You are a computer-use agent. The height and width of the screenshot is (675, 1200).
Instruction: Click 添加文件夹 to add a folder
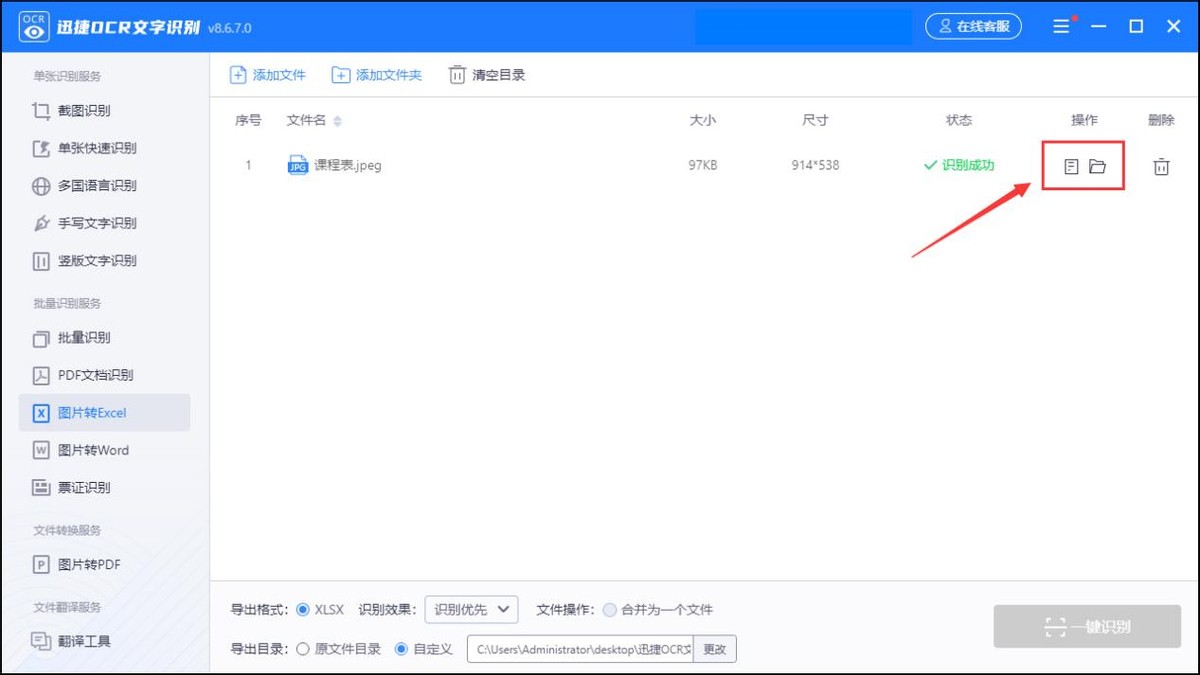click(x=377, y=75)
